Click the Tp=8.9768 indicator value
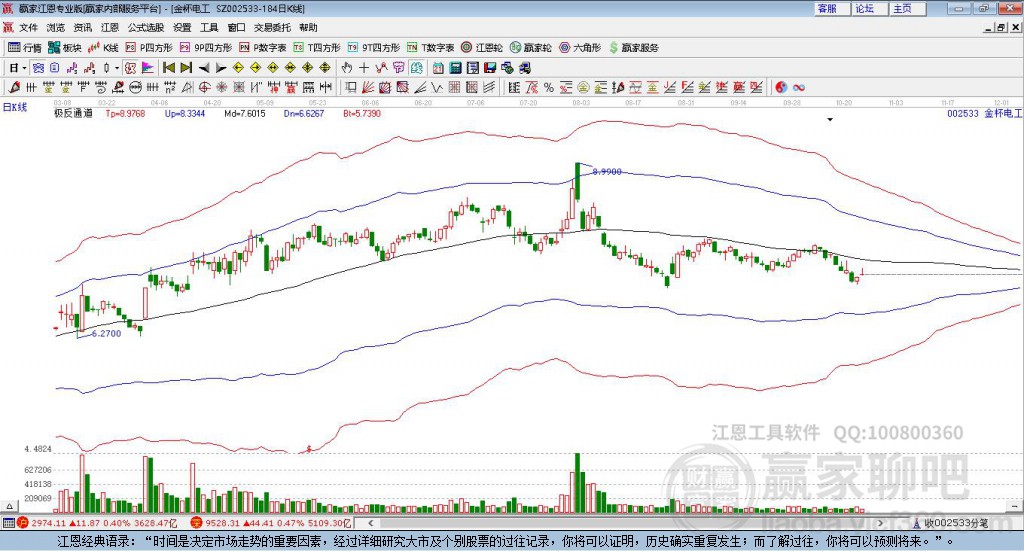The image size is (1024, 551). point(125,114)
